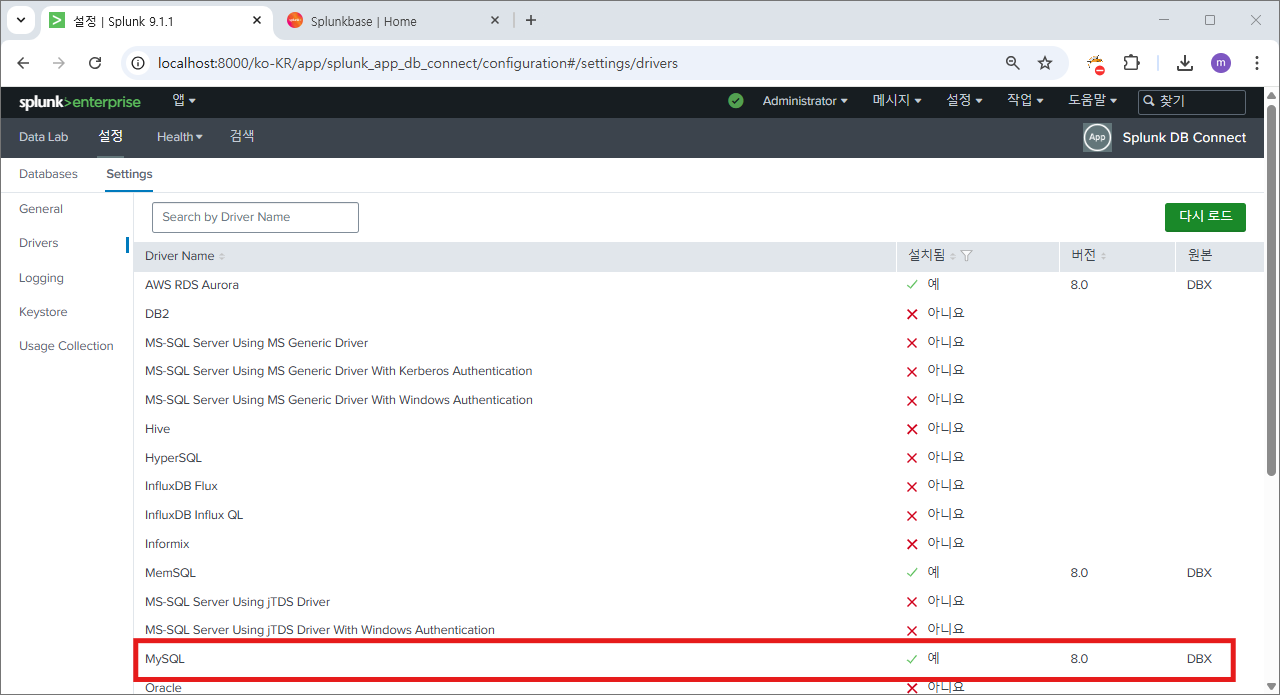Image resolution: width=1280 pixels, height=695 pixels.
Task: Open Logging settings in sidebar
Action: tap(41, 278)
